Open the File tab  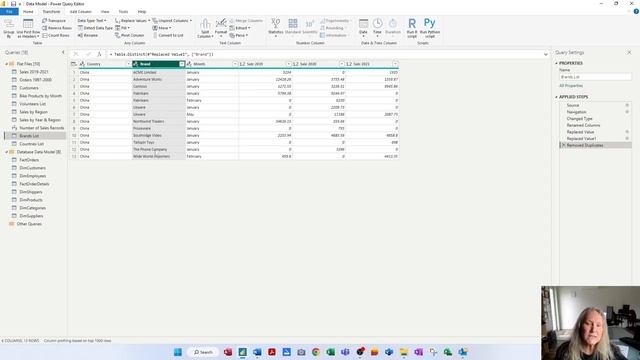pos(9,12)
